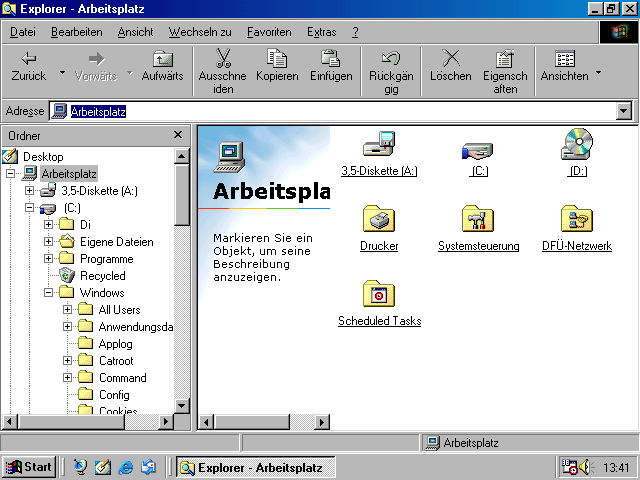Go back with the Zurück button
This screenshot has height=480, width=640.
(29, 66)
